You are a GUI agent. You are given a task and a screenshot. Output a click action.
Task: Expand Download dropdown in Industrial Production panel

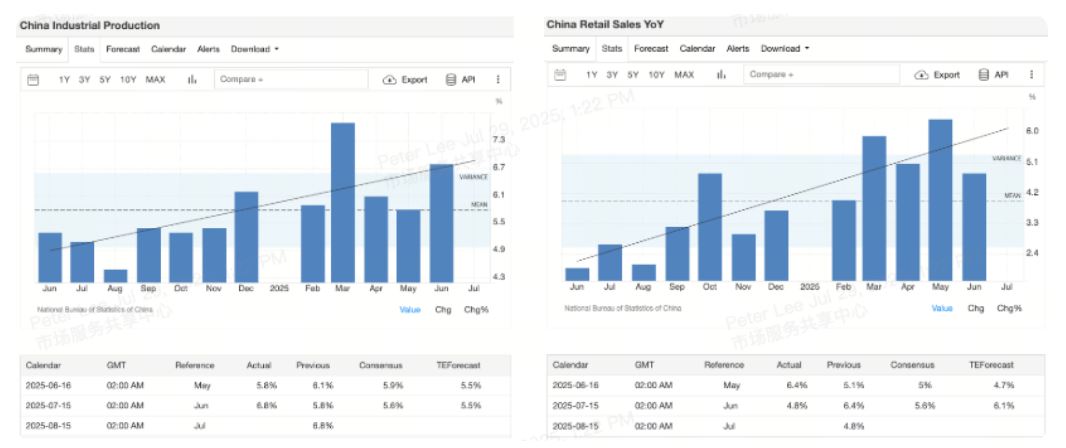254,49
